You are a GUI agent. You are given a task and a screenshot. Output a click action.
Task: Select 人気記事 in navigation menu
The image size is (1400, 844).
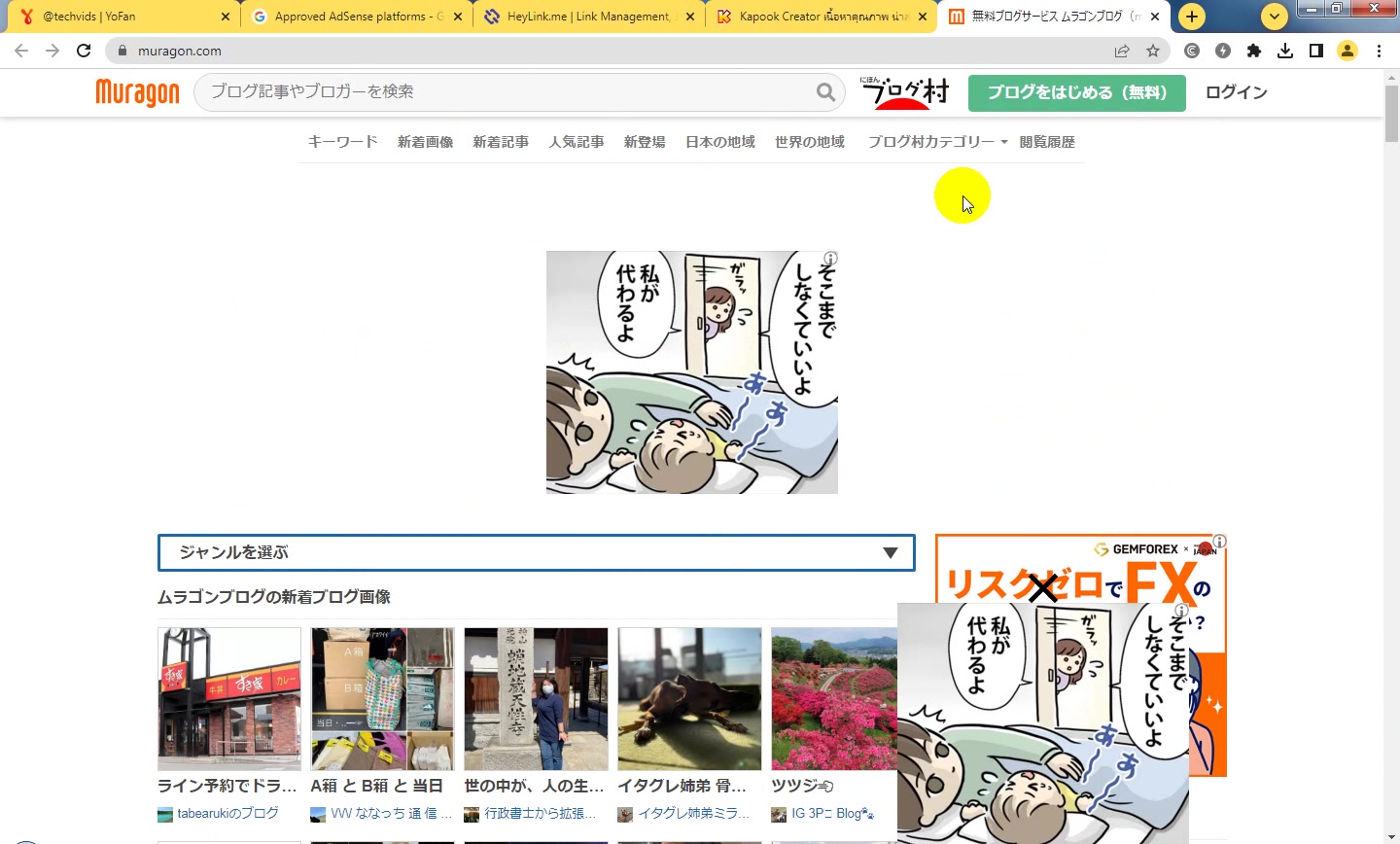tap(577, 142)
